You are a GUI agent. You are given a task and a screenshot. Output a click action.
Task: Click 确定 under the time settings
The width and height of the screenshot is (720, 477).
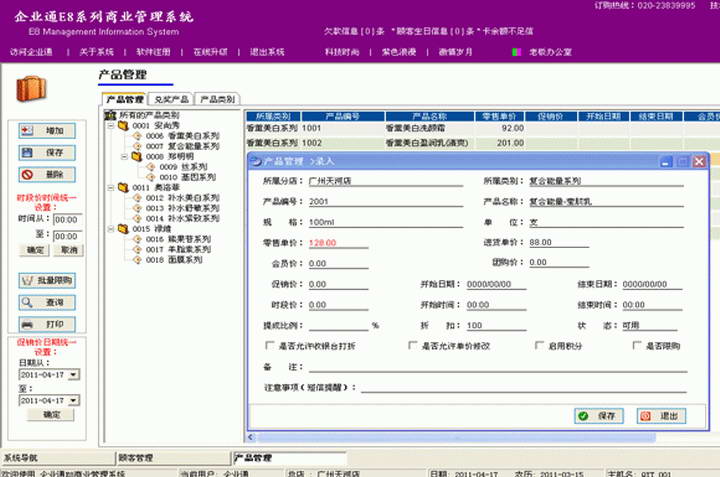pos(35,250)
